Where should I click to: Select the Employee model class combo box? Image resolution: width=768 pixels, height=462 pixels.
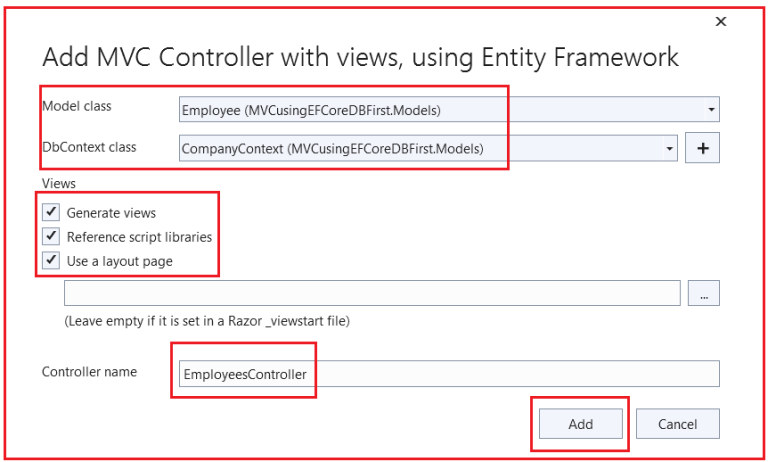(449, 109)
